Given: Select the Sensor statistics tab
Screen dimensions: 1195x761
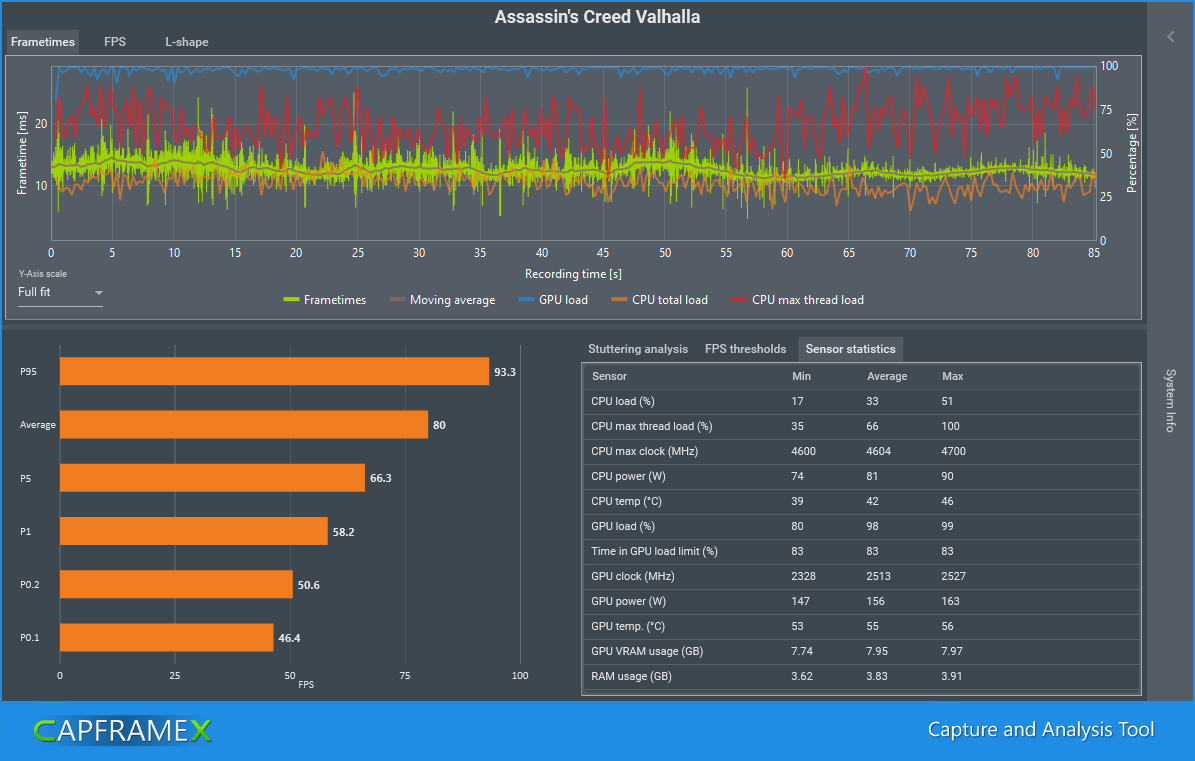Looking at the screenshot, I should coord(850,349).
